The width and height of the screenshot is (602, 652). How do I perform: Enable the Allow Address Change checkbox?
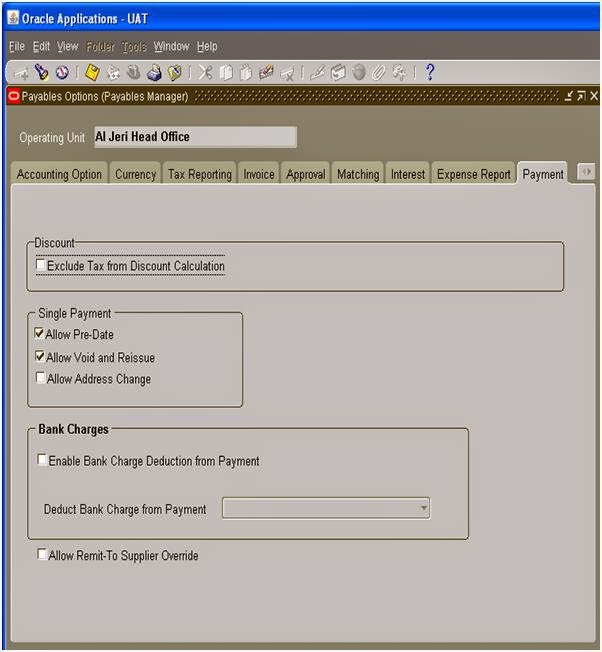coord(41,378)
